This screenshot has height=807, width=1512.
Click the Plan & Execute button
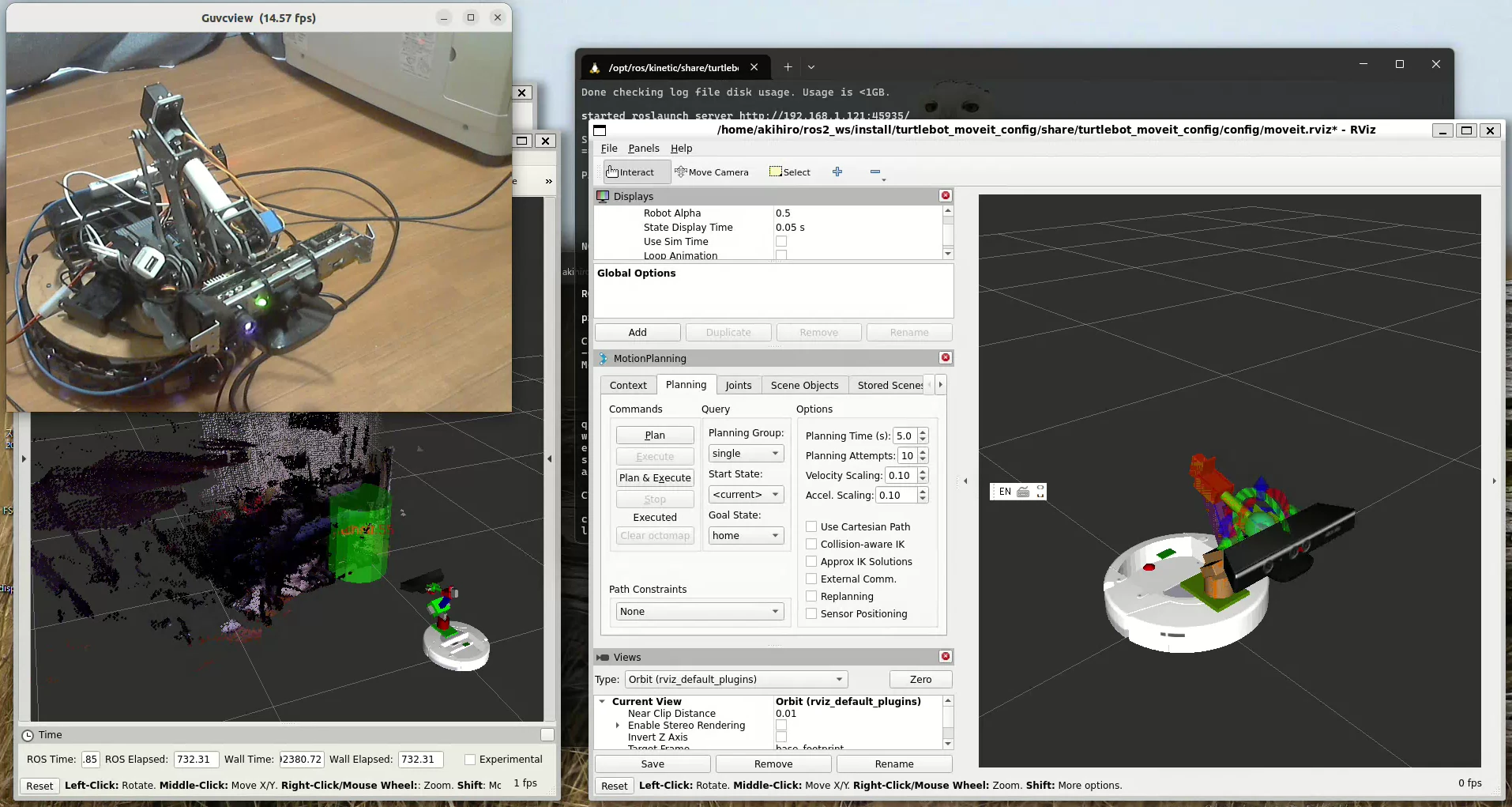(x=655, y=478)
